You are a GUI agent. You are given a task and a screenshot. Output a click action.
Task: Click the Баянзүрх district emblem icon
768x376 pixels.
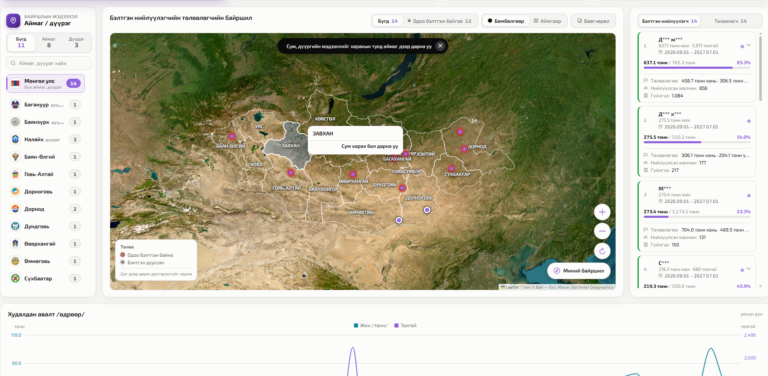(x=15, y=122)
